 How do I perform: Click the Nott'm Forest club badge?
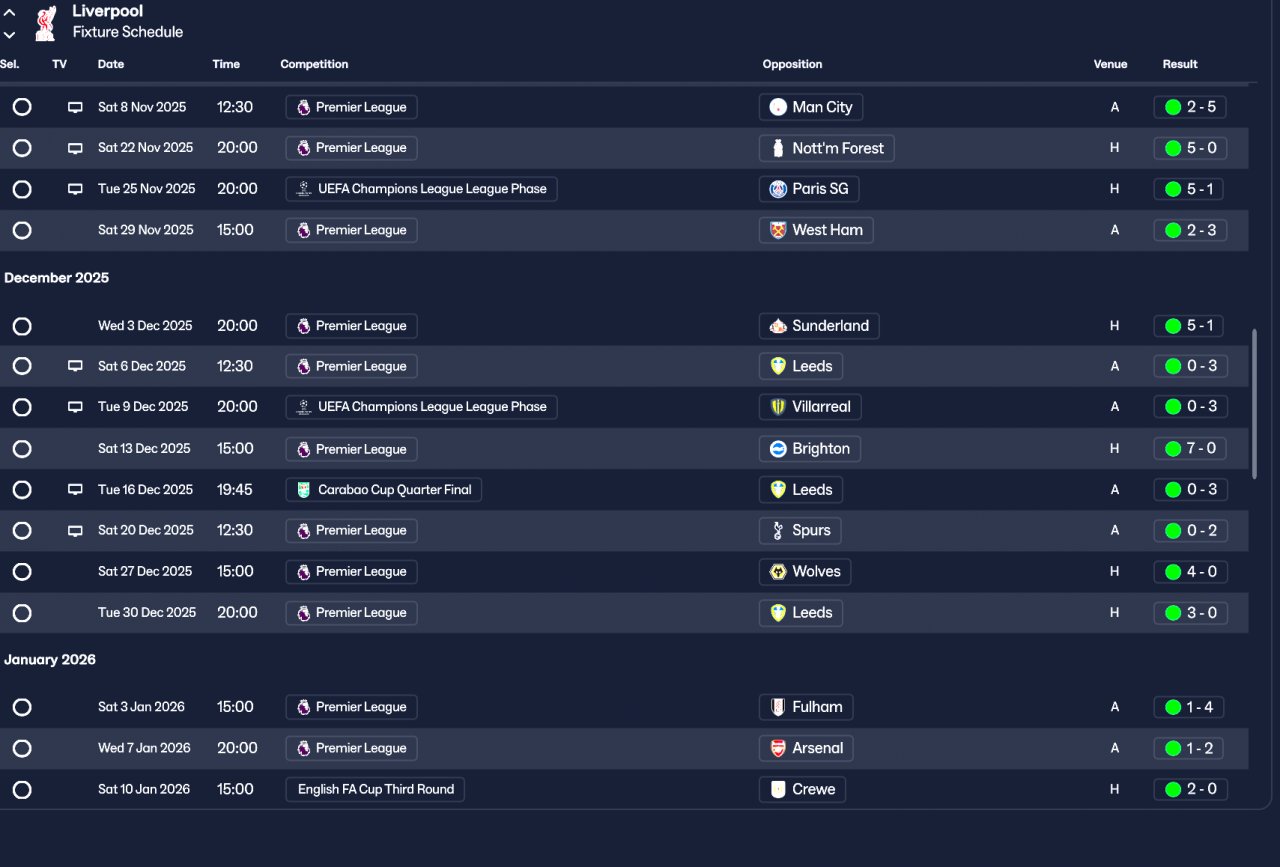coord(778,148)
